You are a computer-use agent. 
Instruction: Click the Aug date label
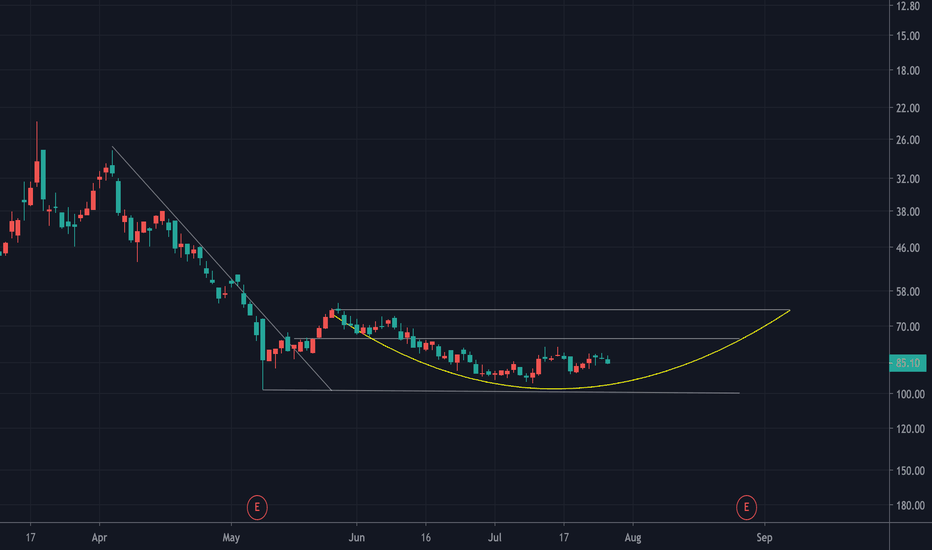(633, 538)
